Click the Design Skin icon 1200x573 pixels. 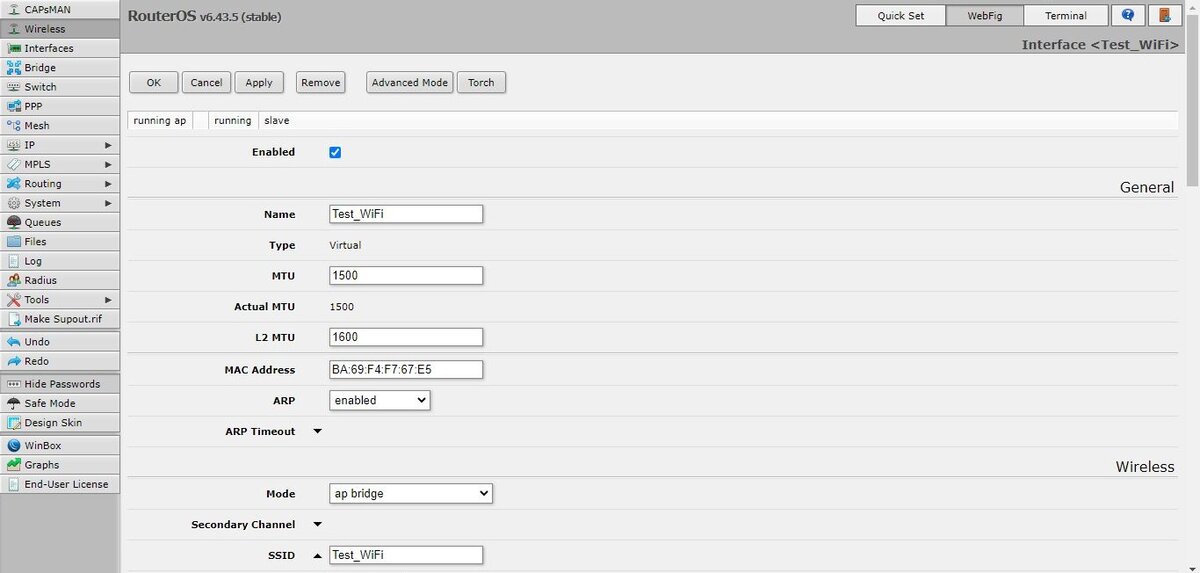click(14, 423)
